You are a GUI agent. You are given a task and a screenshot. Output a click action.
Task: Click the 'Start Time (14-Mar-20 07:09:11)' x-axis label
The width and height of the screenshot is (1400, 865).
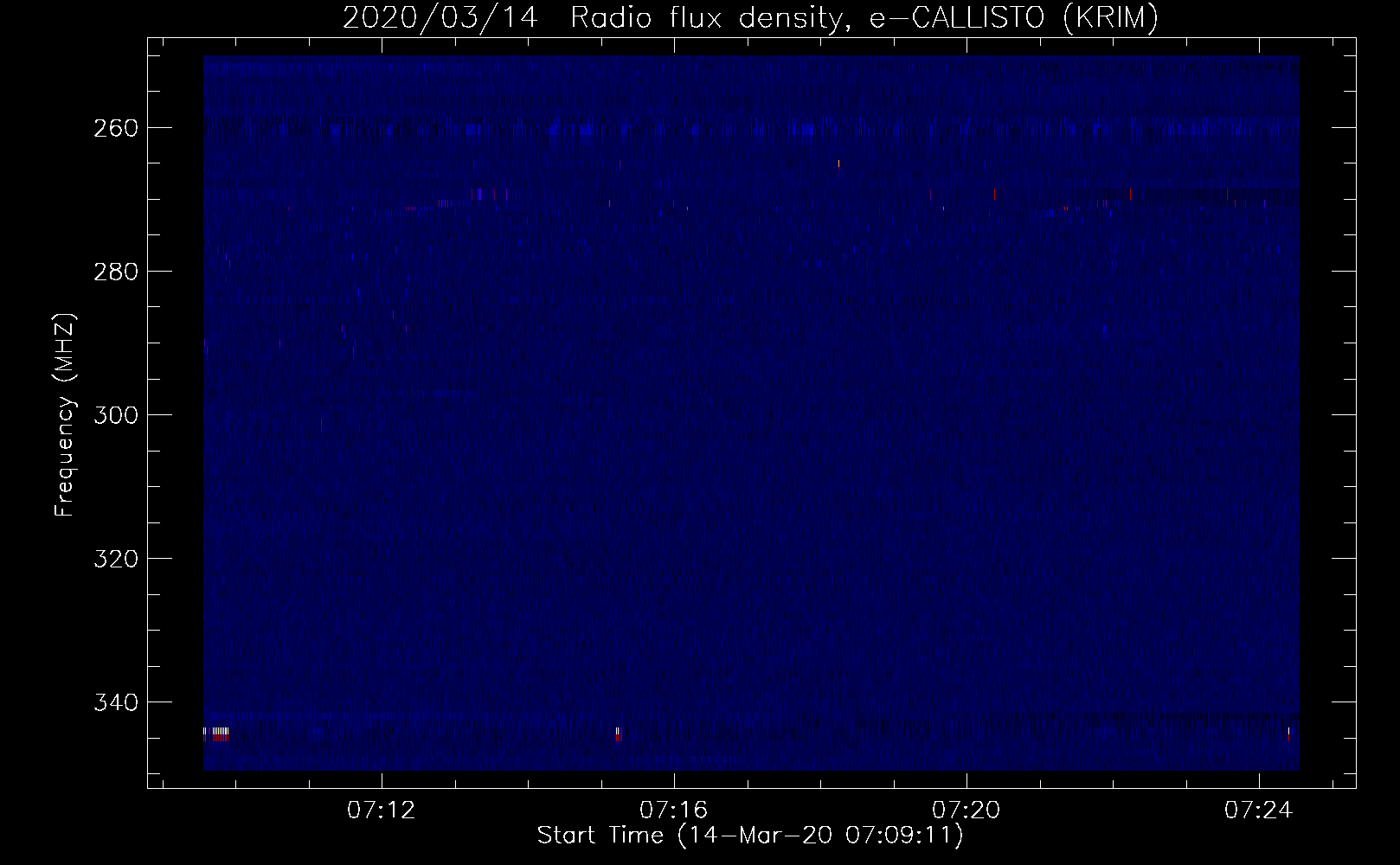pos(750,836)
